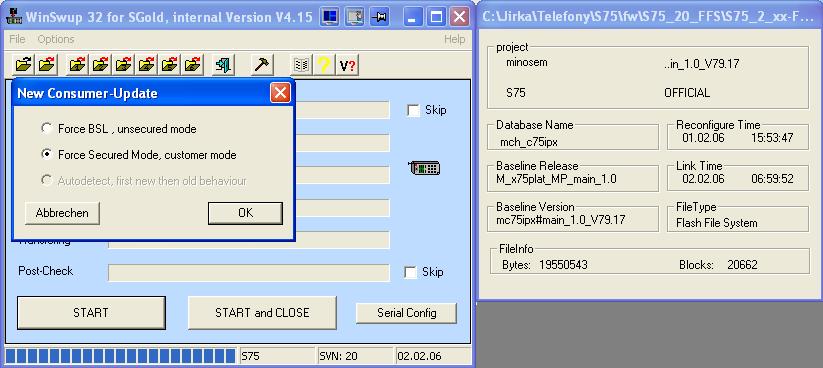The height and width of the screenshot is (368, 823).
Task: Click the blue monitor title bar icon
Action: (x=329, y=17)
